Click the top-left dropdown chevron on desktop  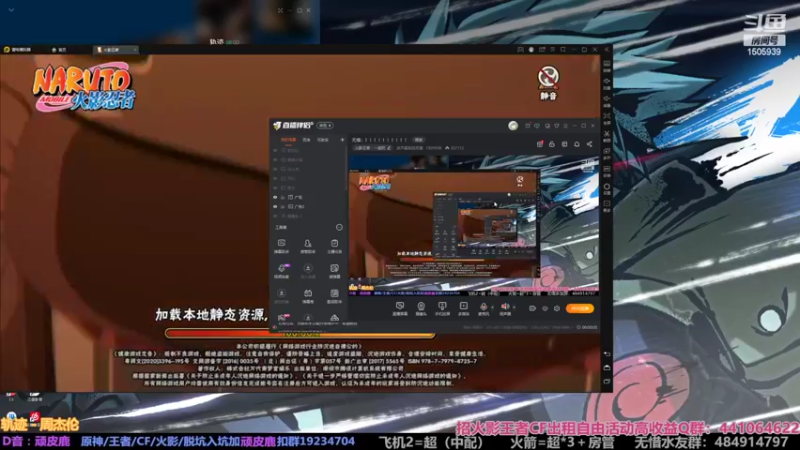click(x=11, y=10)
